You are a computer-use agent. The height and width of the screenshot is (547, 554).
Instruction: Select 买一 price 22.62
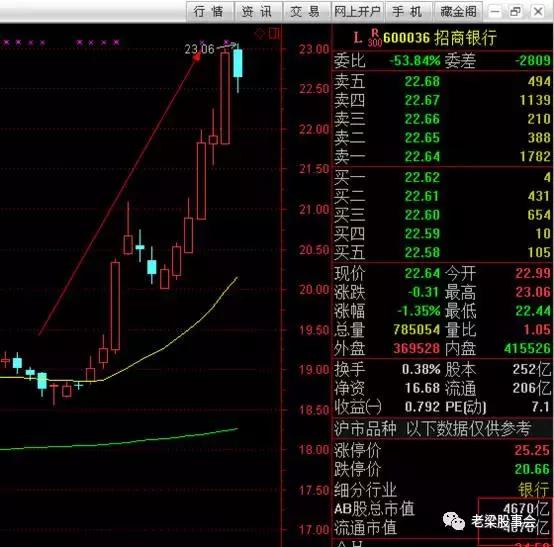pyautogui.click(x=422, y=177)
